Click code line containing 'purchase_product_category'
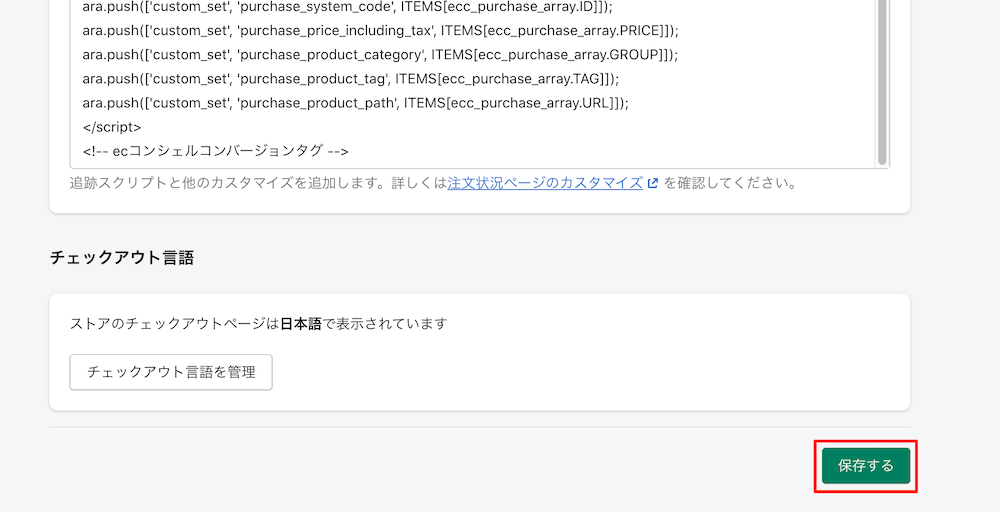Image resolution: width=1000 pixels, height=512 pixels. 380,55
